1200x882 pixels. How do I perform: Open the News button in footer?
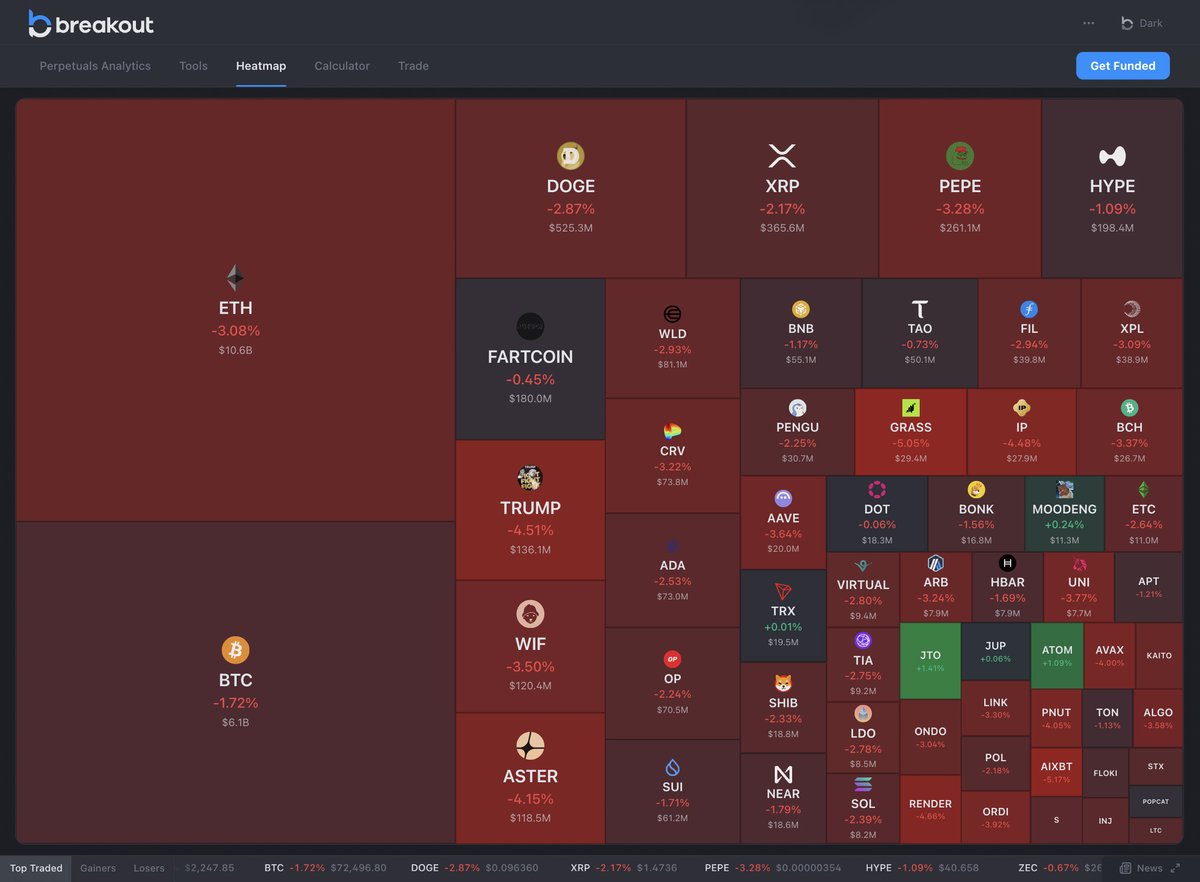click(1141, 868)
